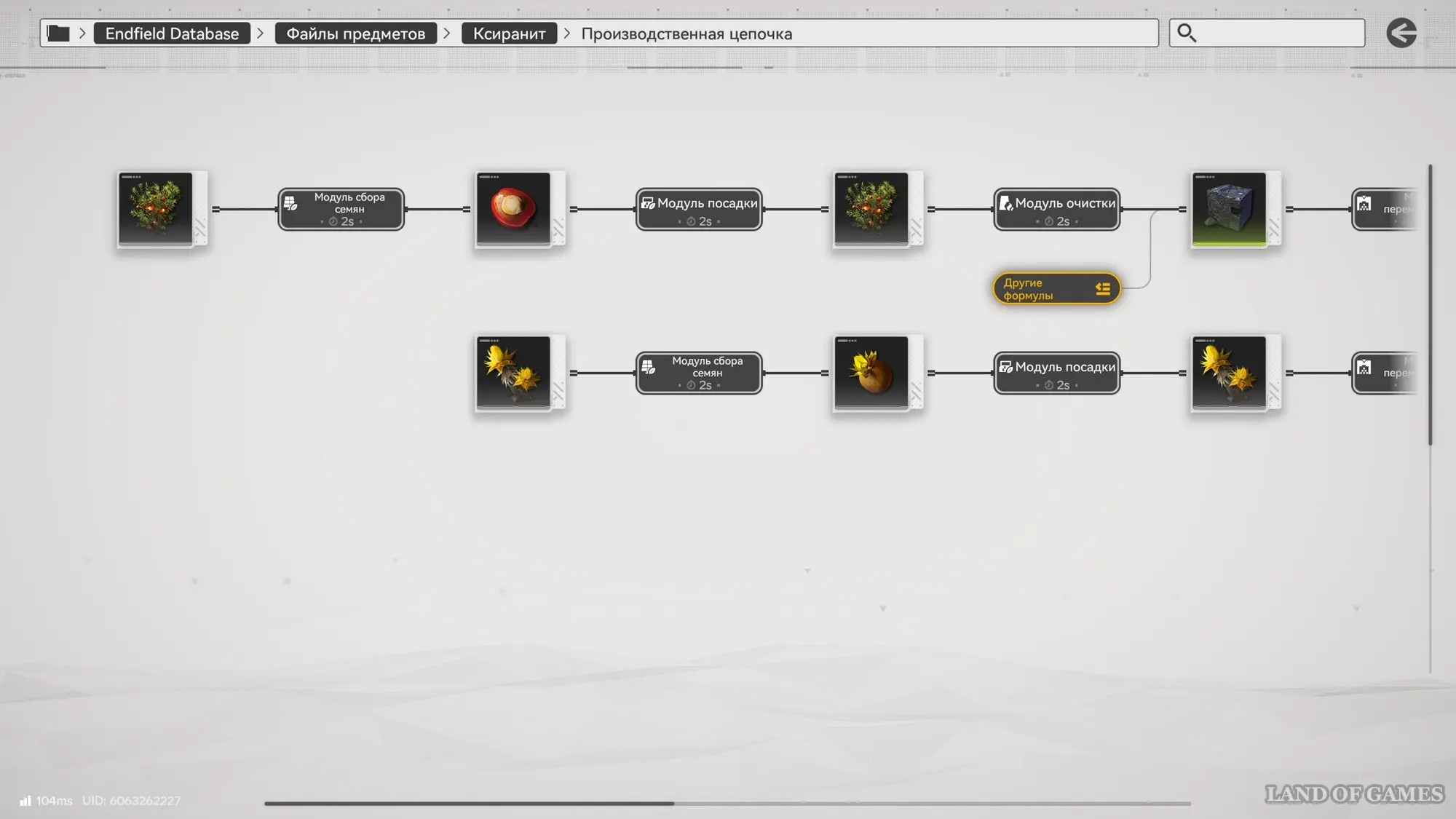The image size is (1456, 819).
Task: Click in the search input field
Action: (x=1281, y=33)
